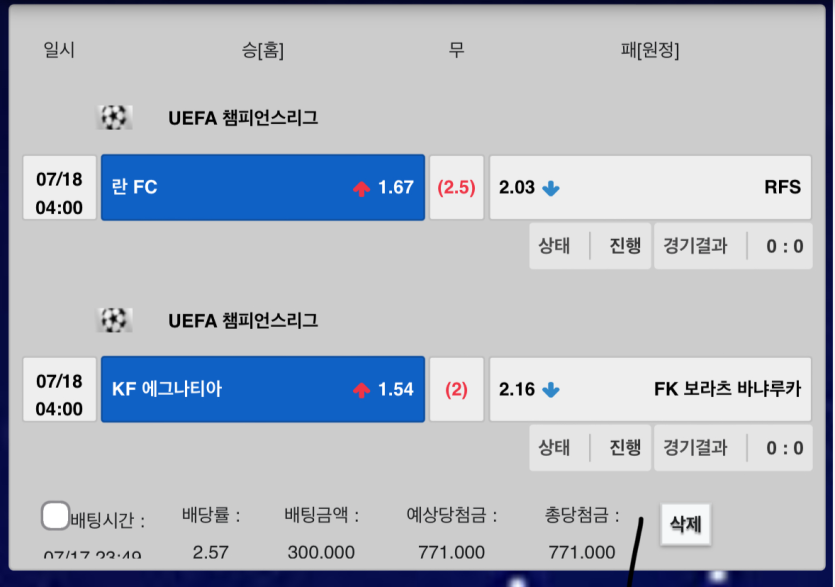Click the 패[원정] column header
The image size is (835, 587).
(x=650, y=50)
